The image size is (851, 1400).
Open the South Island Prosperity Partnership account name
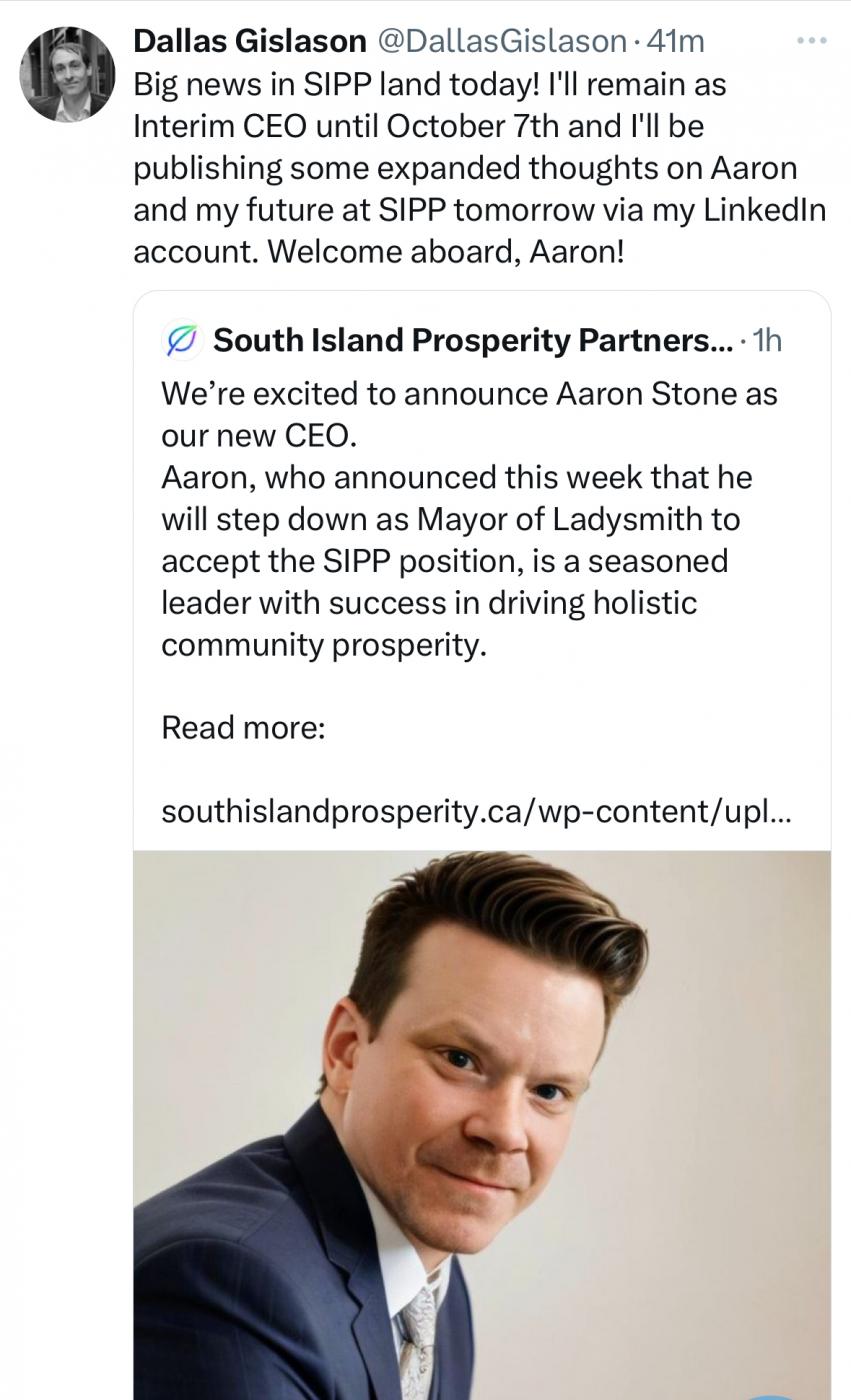coord(460,341)
